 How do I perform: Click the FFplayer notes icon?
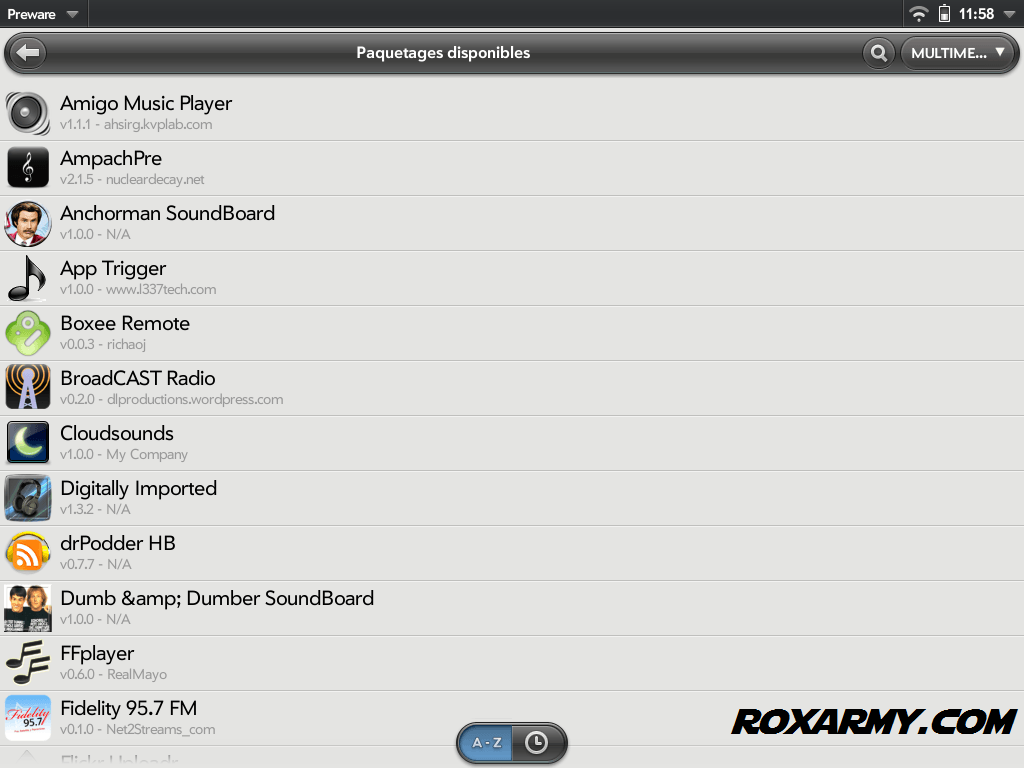pos(27,662)
